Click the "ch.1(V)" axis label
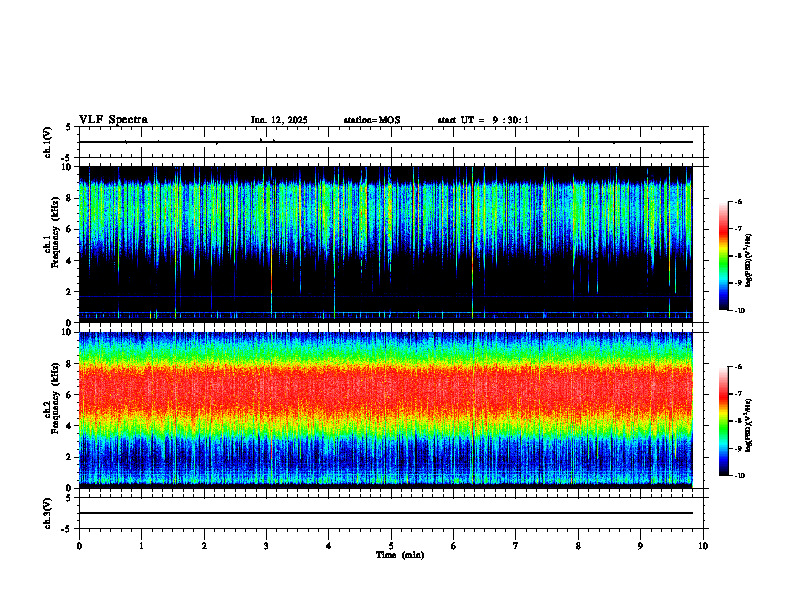The width and height of the screenshot is (792, 612). [48, 142]
